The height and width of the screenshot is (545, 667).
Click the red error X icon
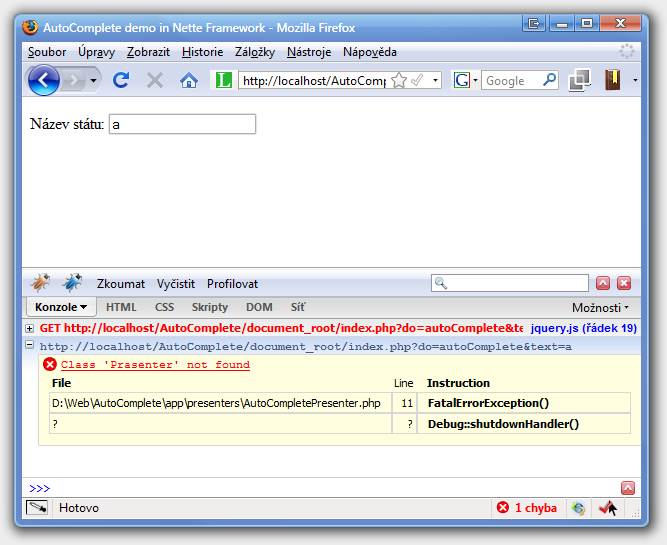coord(50,364)
